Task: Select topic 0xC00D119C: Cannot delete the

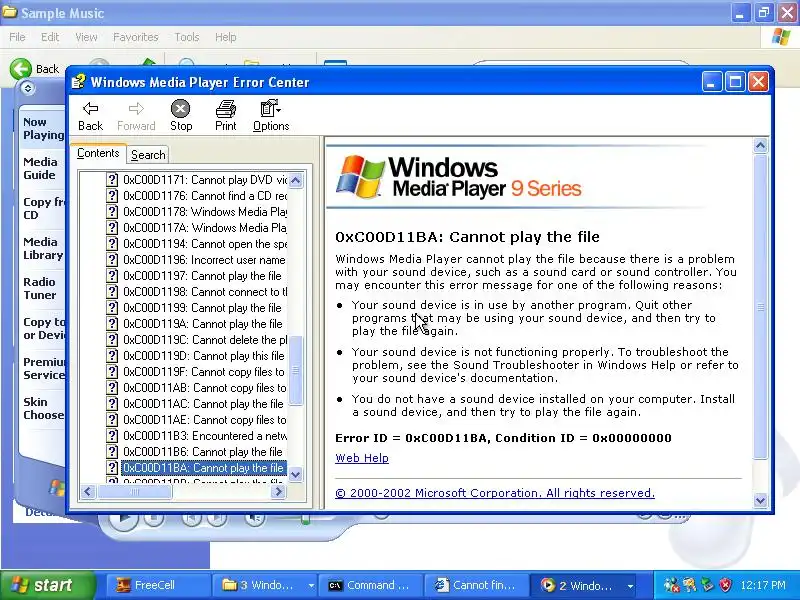Action: [x=205, y=340]
